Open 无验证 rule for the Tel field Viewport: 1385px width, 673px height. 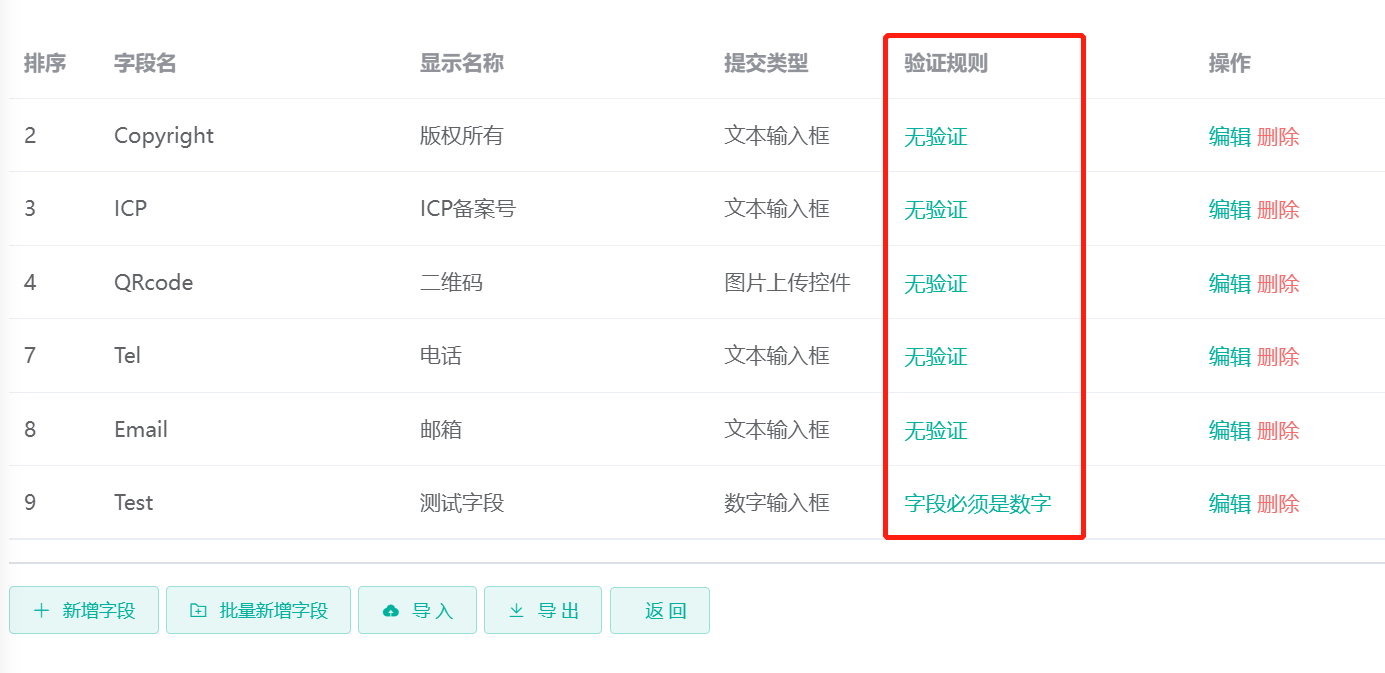pos(934,356)
